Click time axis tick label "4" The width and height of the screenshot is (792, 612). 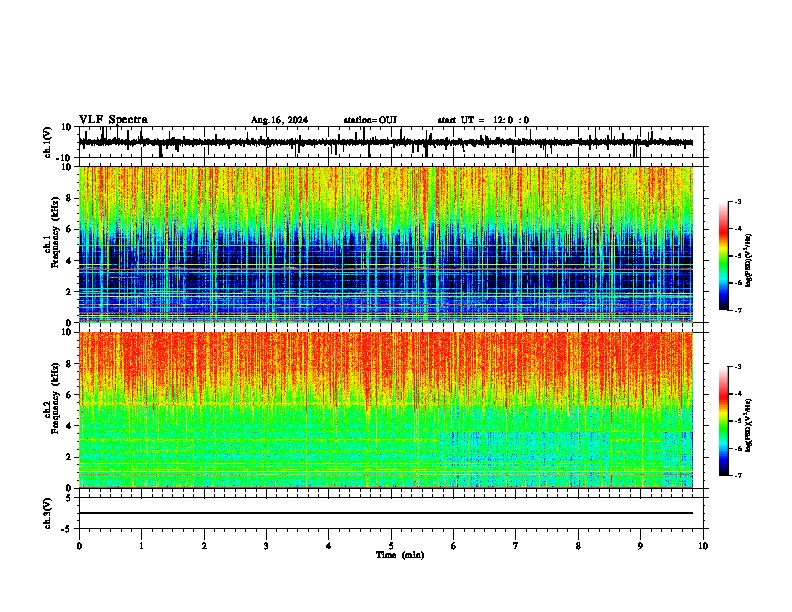[x=329, y=546]
